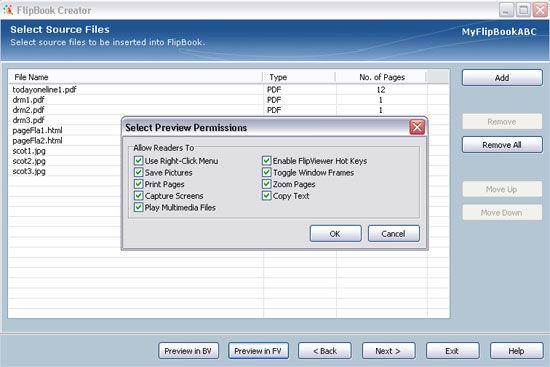Screen dimensions: 550x367
Task: Click the 12 pages cell for todayoneline1.pdf
Action: pos(381,90)
